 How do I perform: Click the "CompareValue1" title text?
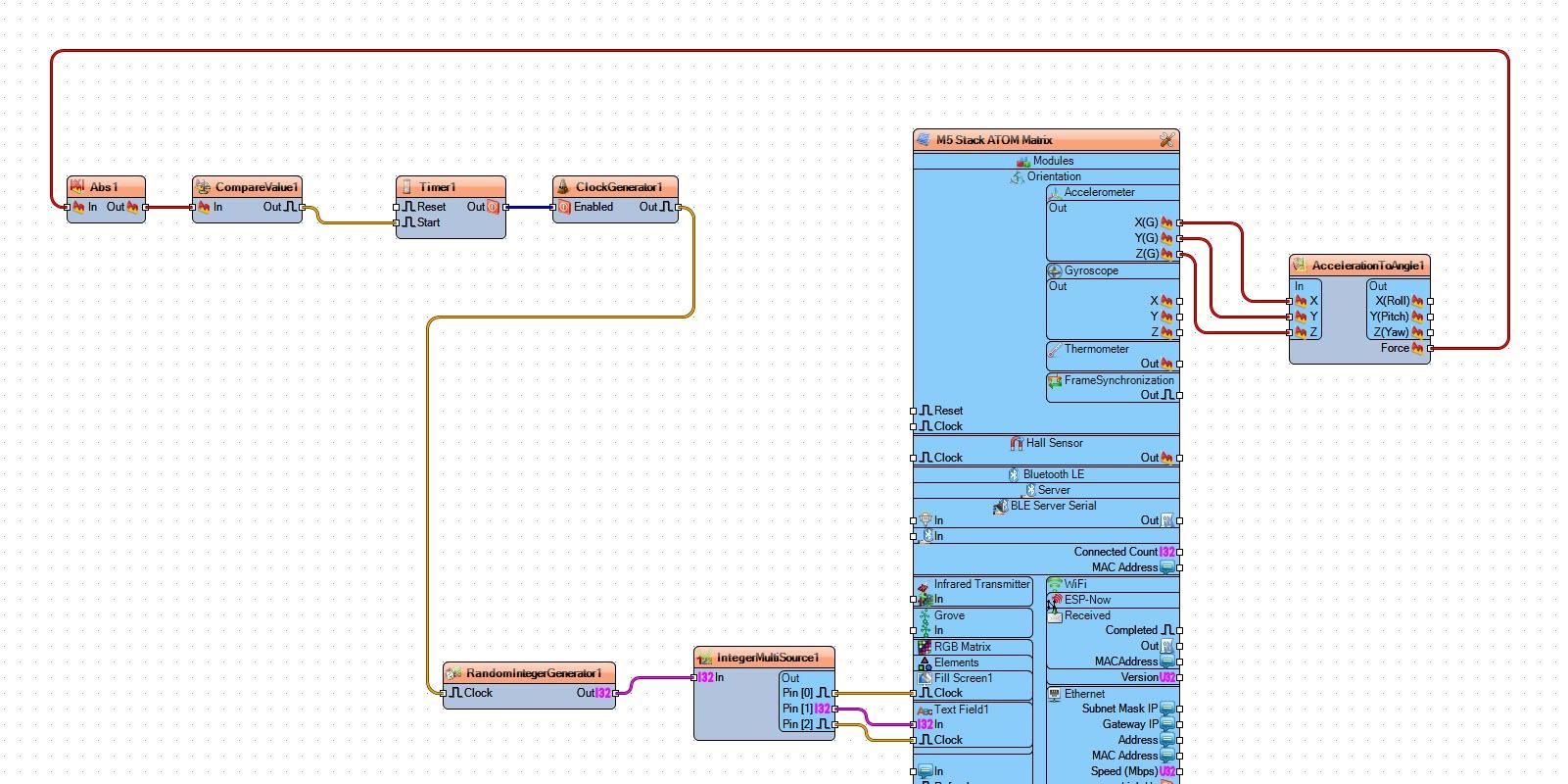pos(258,187)
